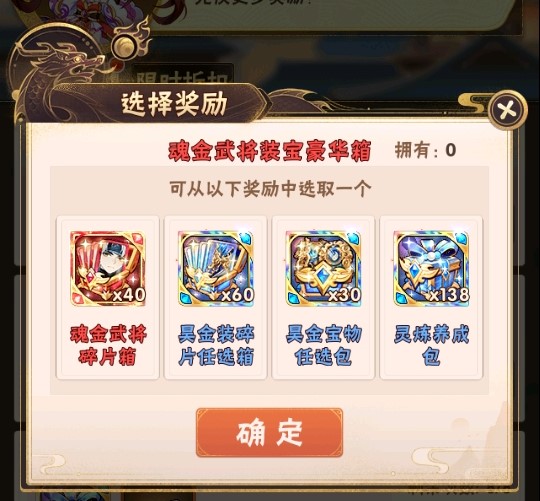This screenshot has height=501, width=540.
Task: Click the 魂金武将碎片箱 red label text
Action: [108, 345]
